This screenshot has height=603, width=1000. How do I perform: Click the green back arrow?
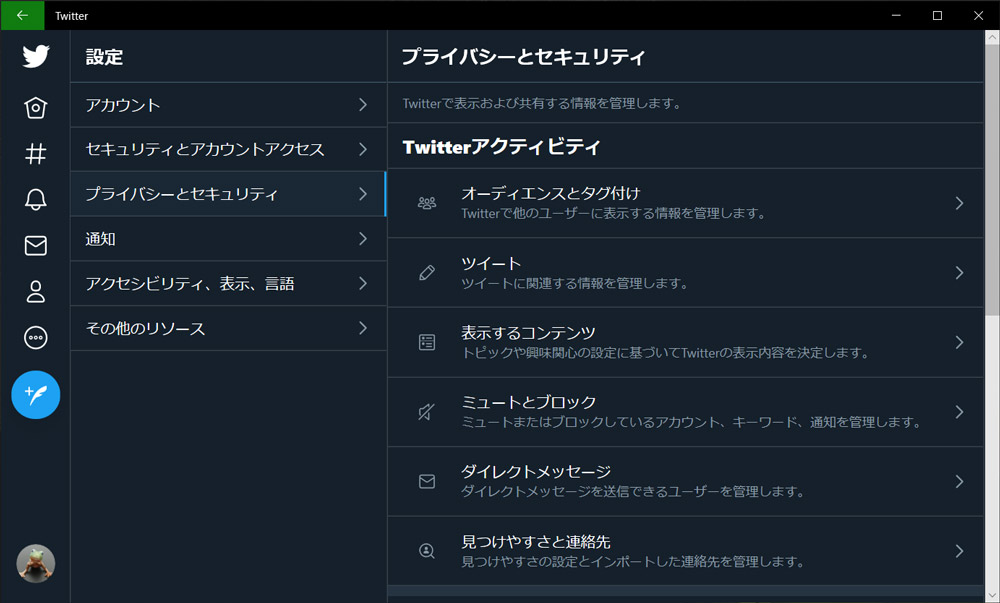pos(22,15)
